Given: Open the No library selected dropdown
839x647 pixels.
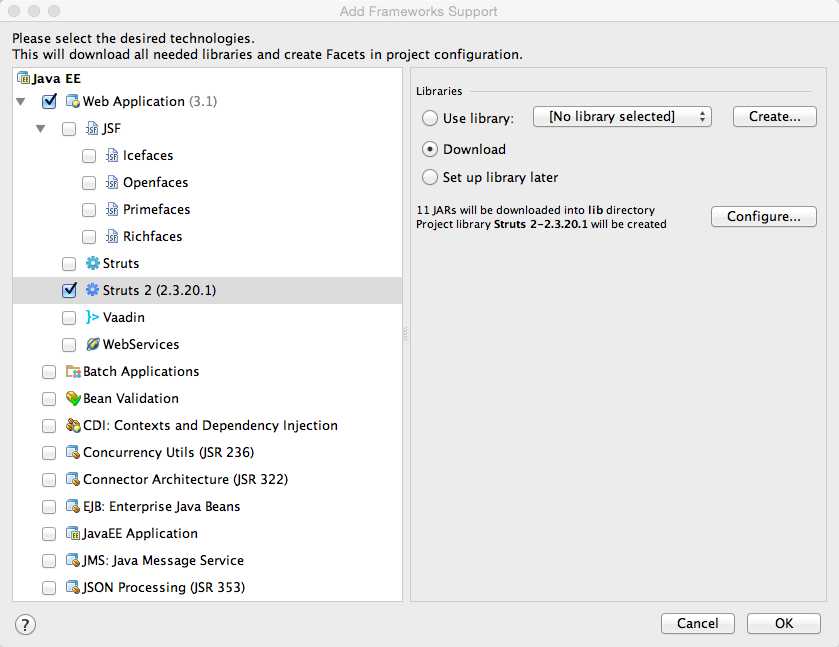Looking at the screenshot, I should click(622, 117).
